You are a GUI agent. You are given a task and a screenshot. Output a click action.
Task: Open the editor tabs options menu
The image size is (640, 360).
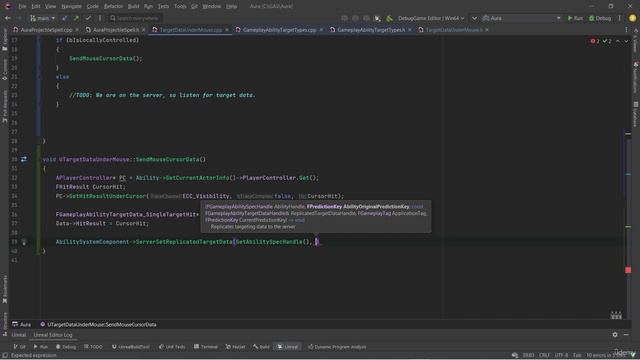[627, 30]
